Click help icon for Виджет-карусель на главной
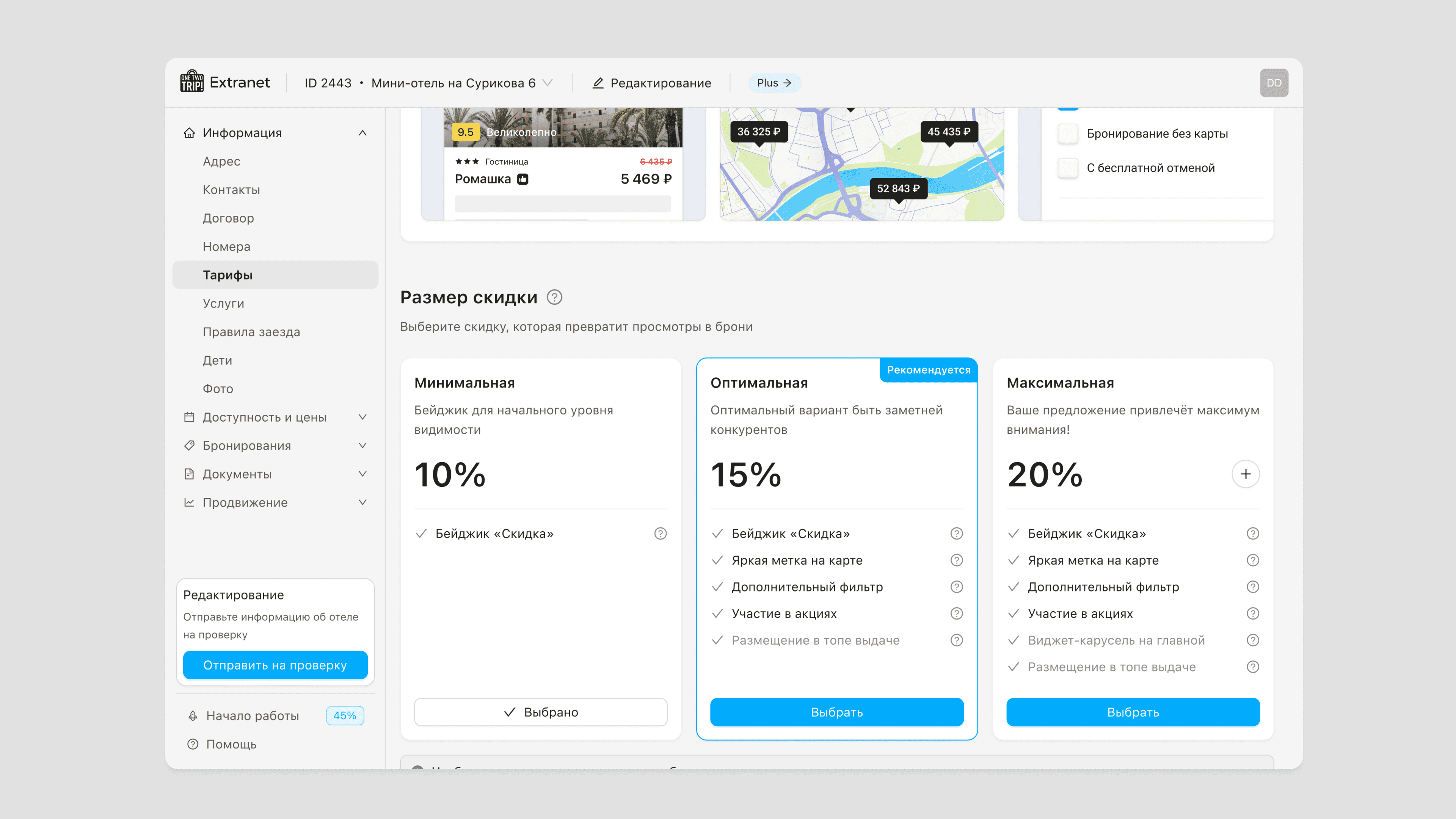This screenshot has width=1456, height=819. coord(1252,640)
